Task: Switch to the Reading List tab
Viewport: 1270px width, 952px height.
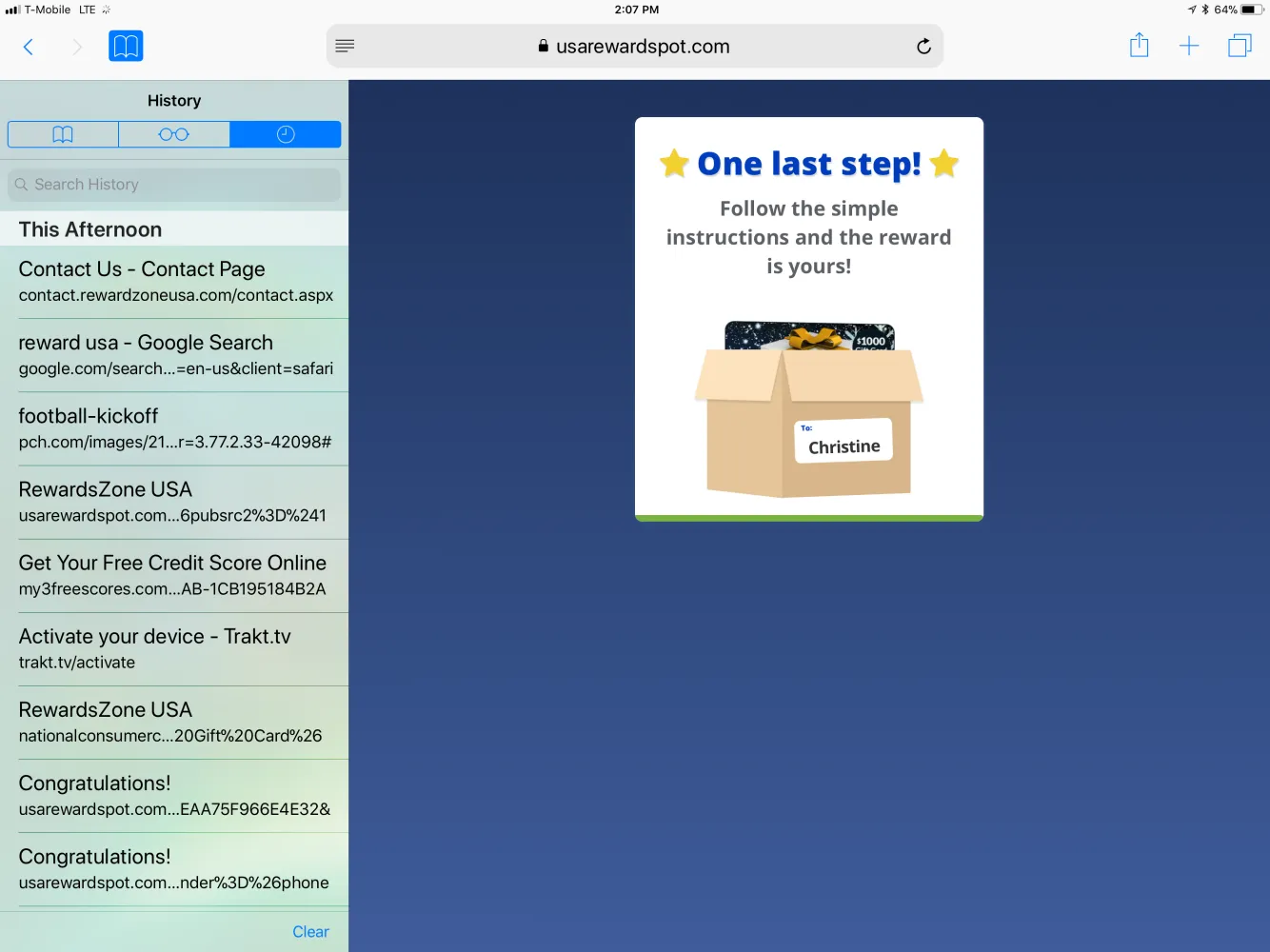Action: click(173, 134)
